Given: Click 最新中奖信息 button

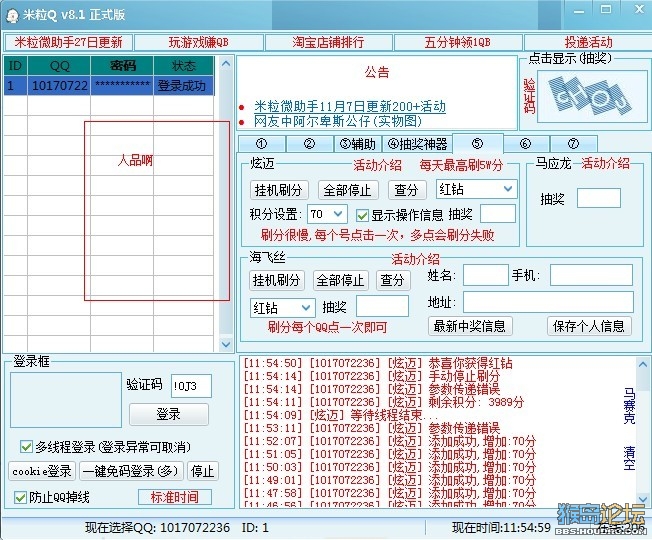Looking at the screenshot, I should point(469,326).
